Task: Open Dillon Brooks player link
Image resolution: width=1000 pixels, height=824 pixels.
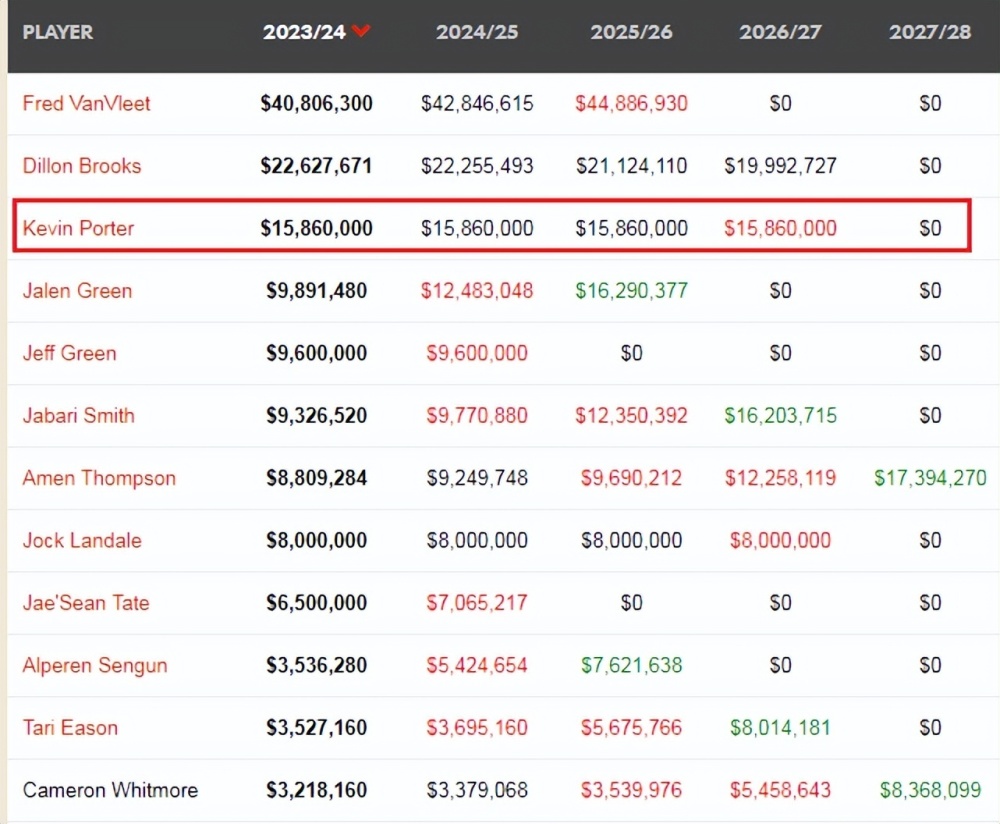Action: [82, 166]
